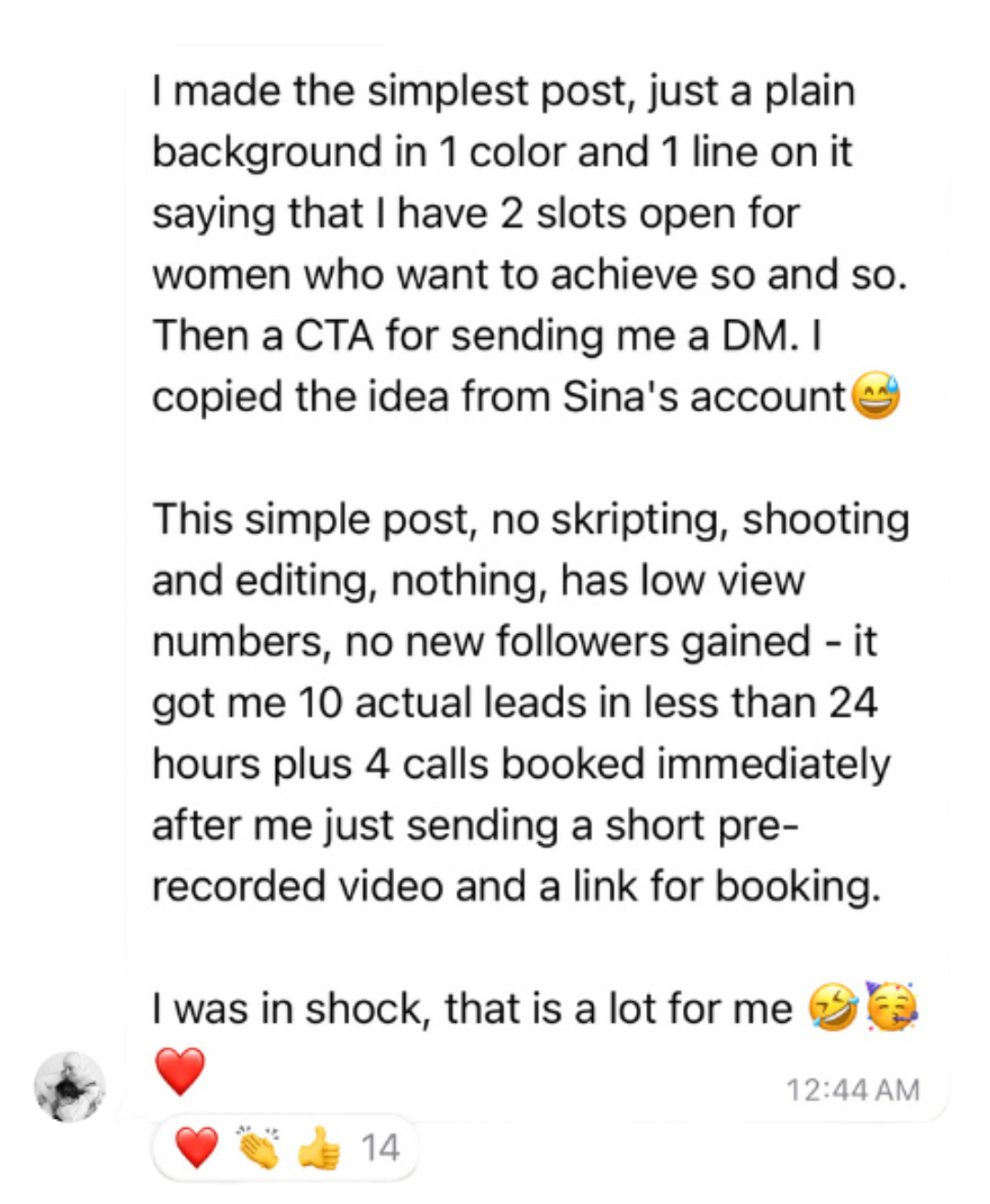Click the red heart emoji inside the message
The image size is (990, 1204).
point(180,1071)
